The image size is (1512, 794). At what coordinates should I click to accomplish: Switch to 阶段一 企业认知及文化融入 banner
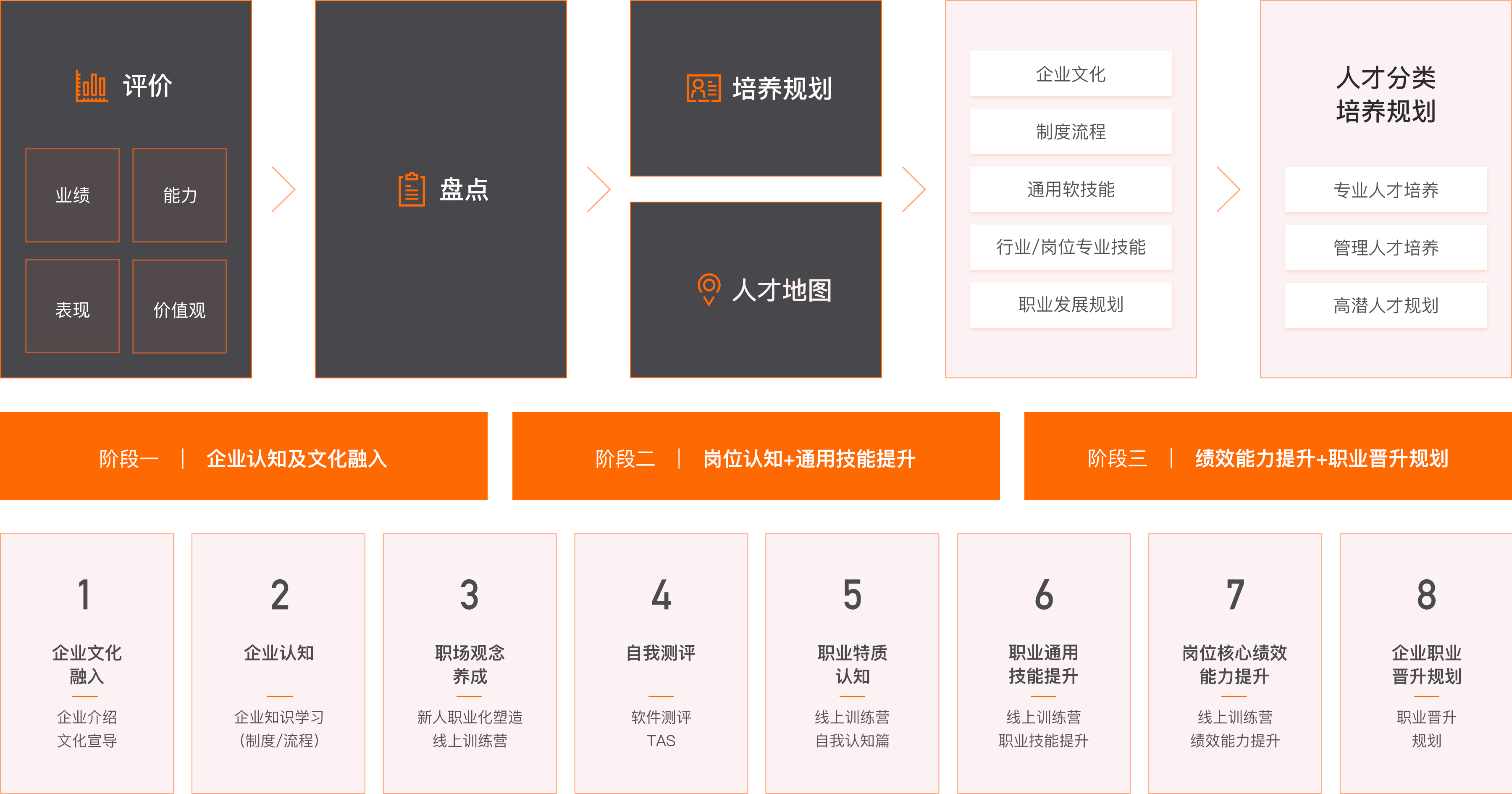pos(244,456)
